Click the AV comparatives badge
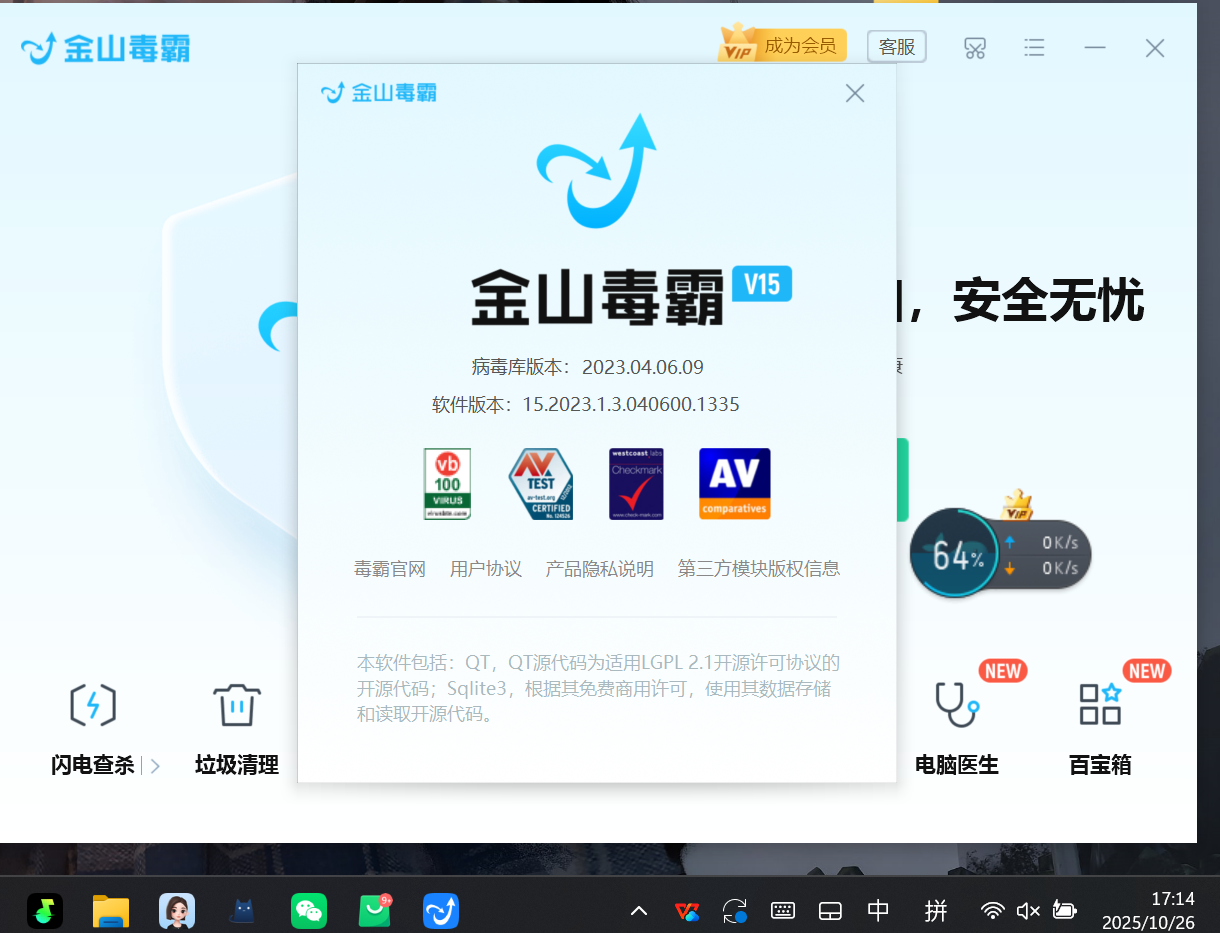The image size is (1220, 933). pos(734,484)
